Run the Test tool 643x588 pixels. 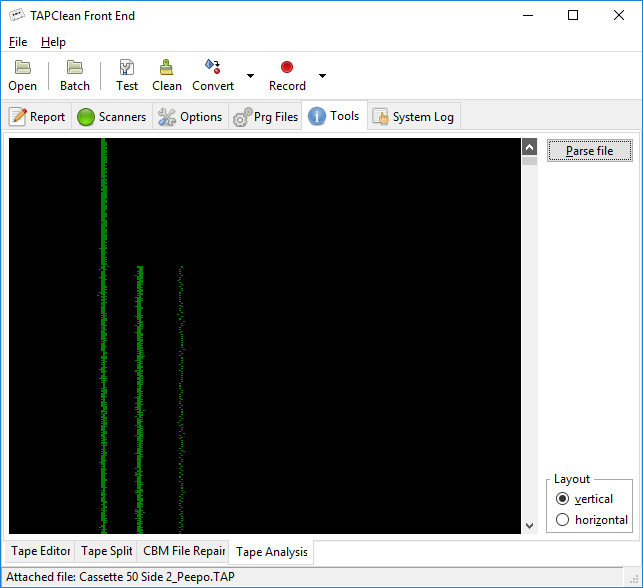(127, 76)
